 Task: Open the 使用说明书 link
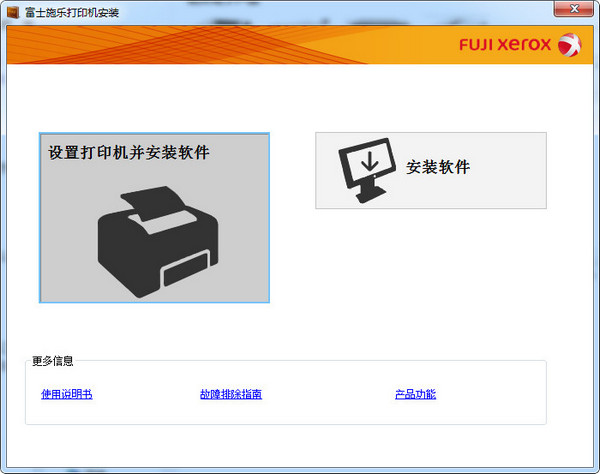(x=67, y=394)
